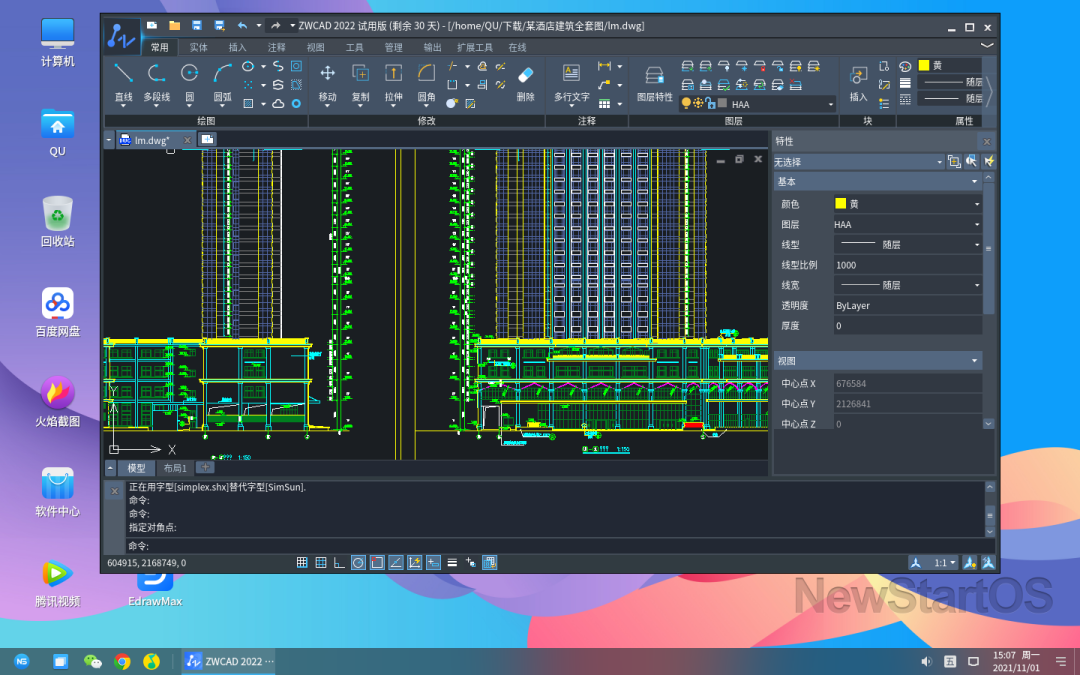Viewport: 1080px width, 675px height.
Task: Click the 多行文字 (Multiline text) tool
Action: click(571, 74)
